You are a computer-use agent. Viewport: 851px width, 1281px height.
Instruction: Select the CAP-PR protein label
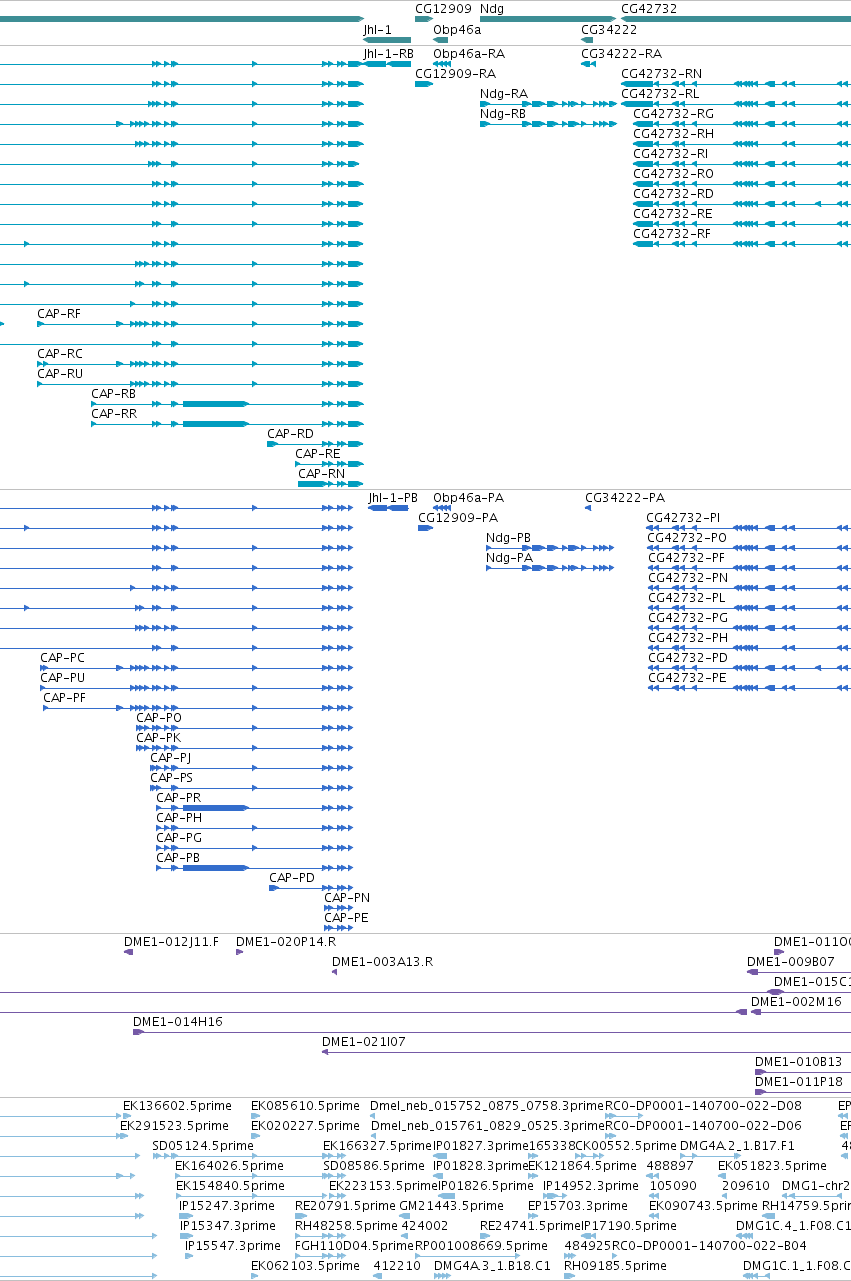[179, 798]
